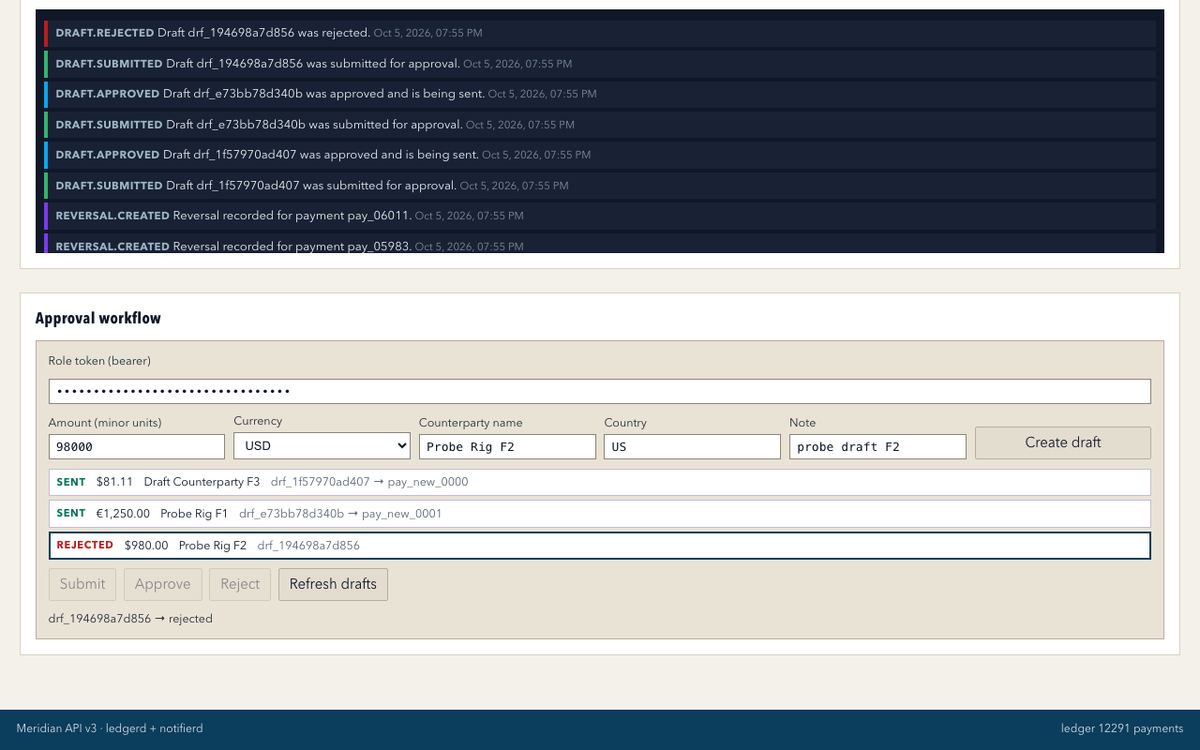The image size is (1200, 750).
Task: Select the SENT $81.11 Draft Counterparty F3 row
Action: click(600, 482)
